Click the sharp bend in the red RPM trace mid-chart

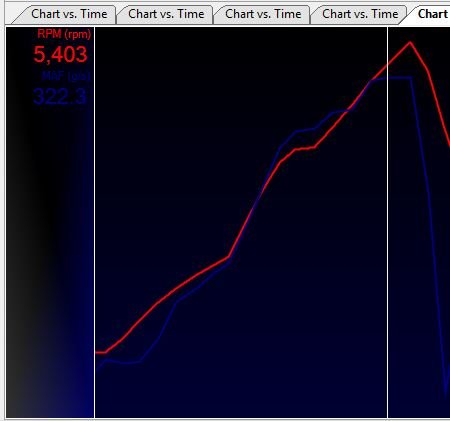[x=229, y=257]
